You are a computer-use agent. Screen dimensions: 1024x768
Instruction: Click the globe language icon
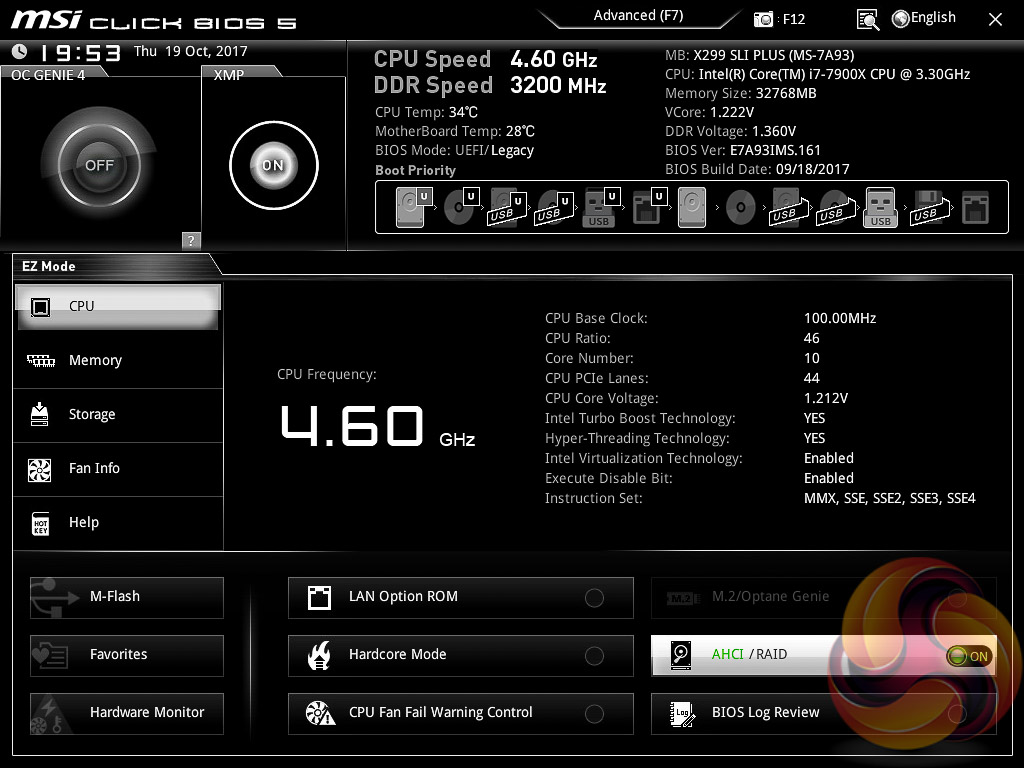900,18
